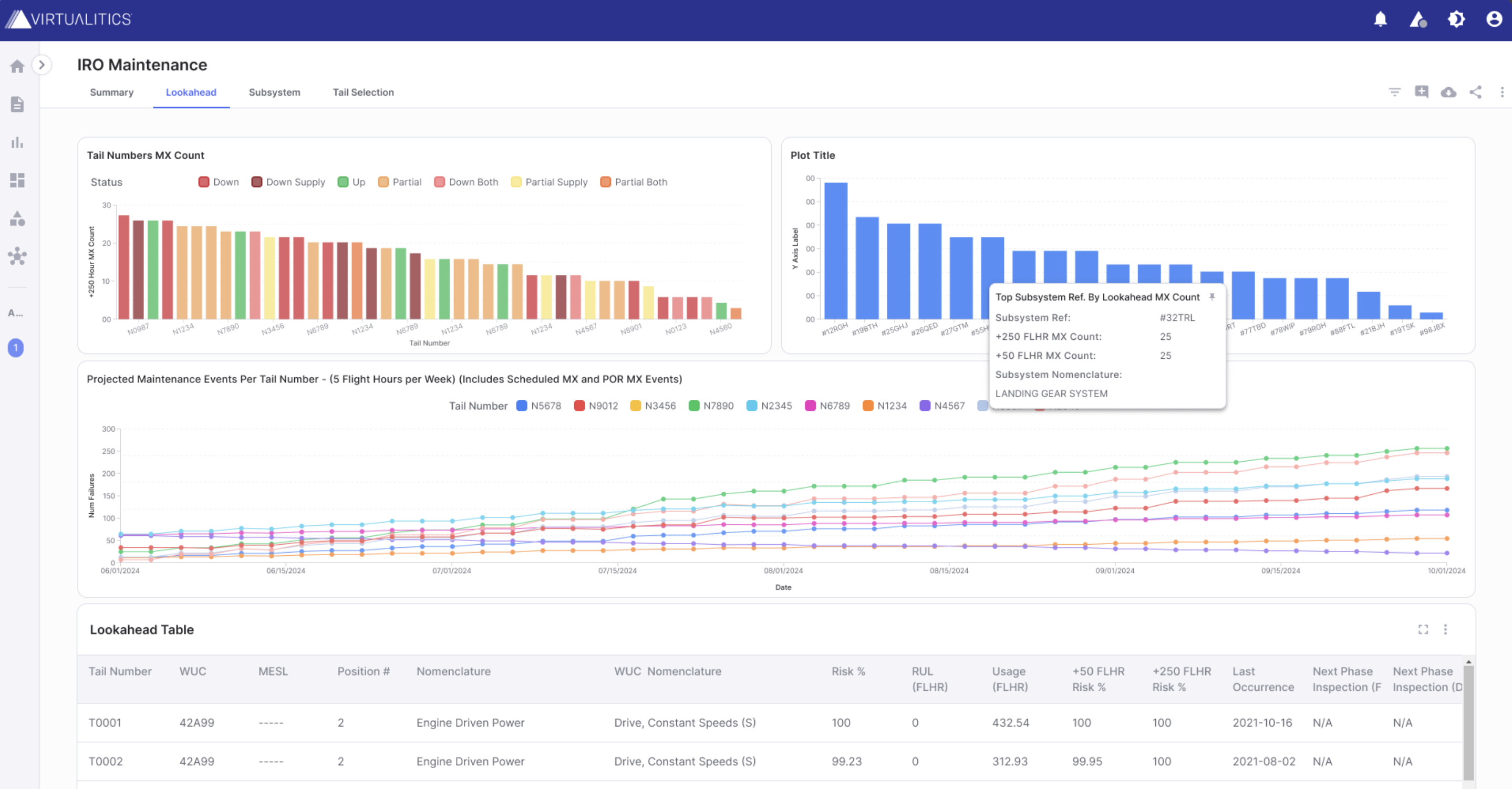Image resolution: width=1512 pixels, height=789 pixels.
Task: Toggle the Partial Both legend entry
Action: (634, 182)
